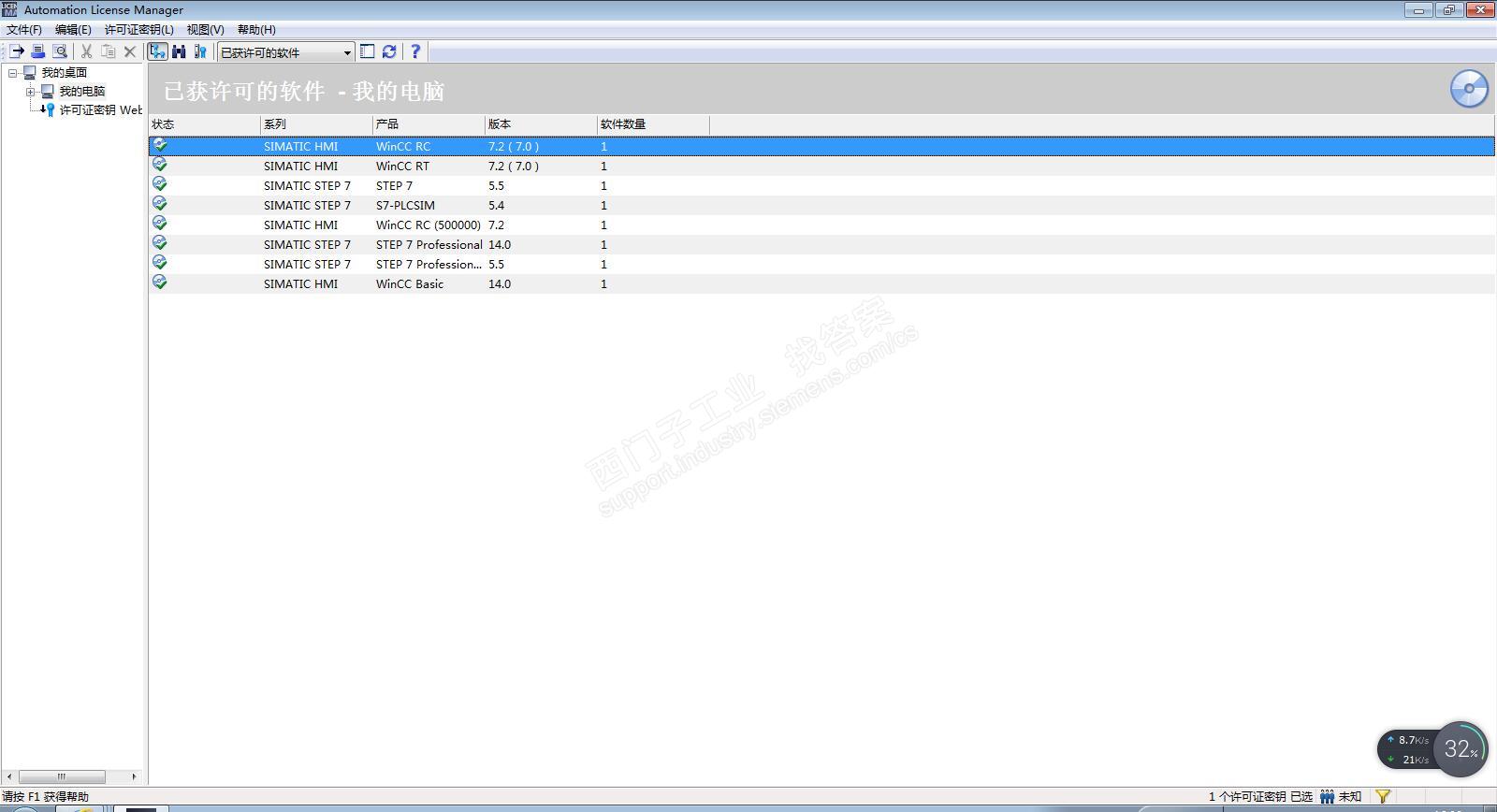Open the 编辑(E) menu
The width and height of the screenshot is (1497, 812).
73,29
